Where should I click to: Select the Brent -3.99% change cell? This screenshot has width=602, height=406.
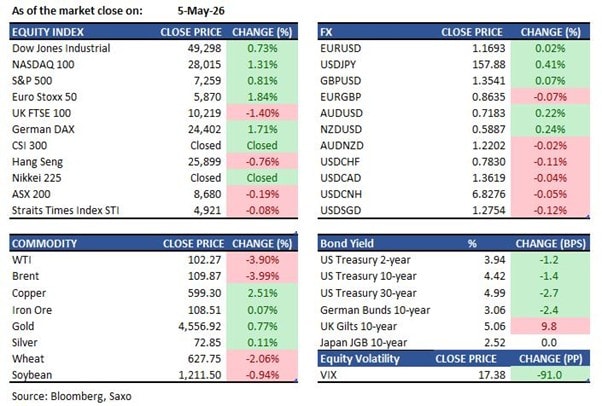[x=262, y=276]
